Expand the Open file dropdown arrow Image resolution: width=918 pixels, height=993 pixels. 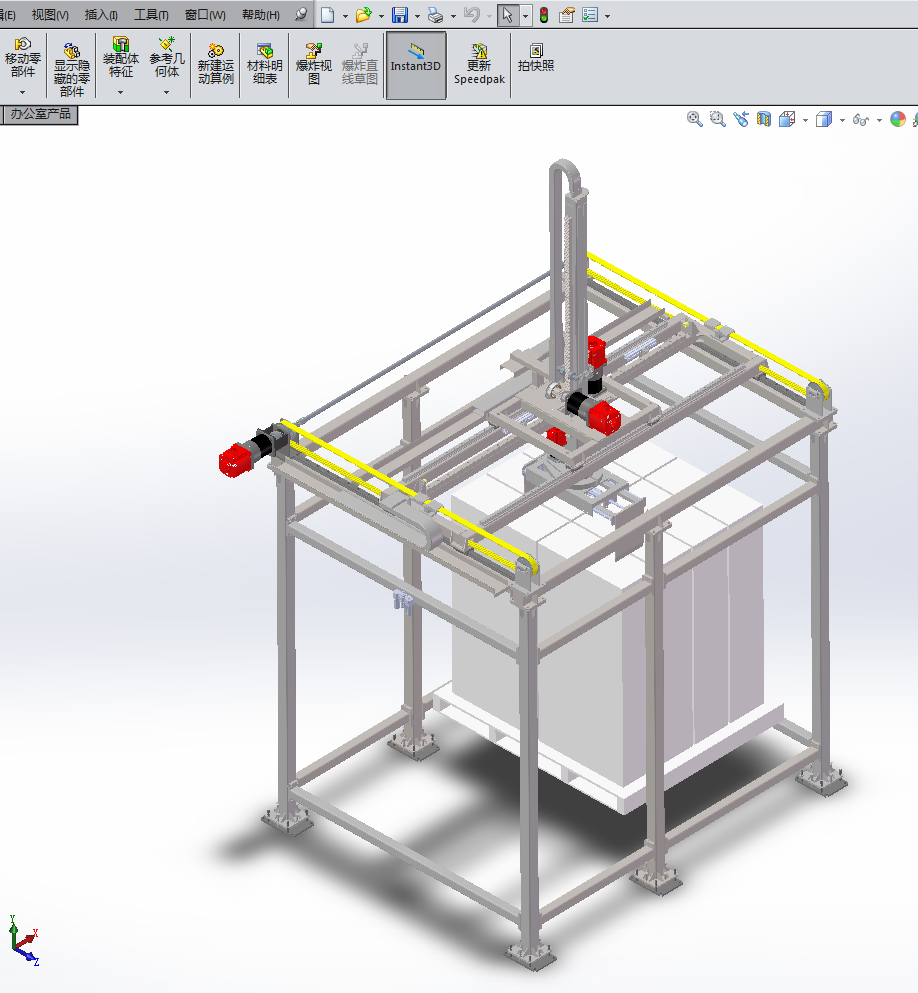[x=381, y=16]
